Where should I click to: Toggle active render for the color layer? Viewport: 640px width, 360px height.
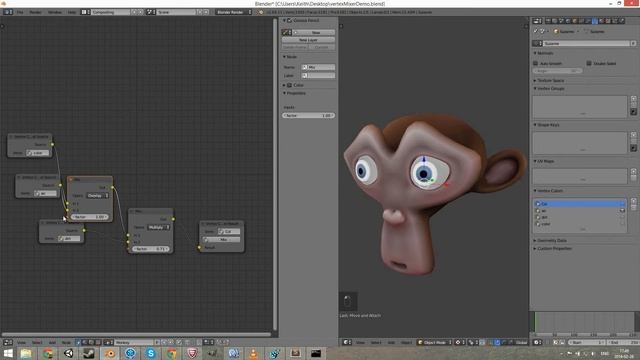(622, 224)
